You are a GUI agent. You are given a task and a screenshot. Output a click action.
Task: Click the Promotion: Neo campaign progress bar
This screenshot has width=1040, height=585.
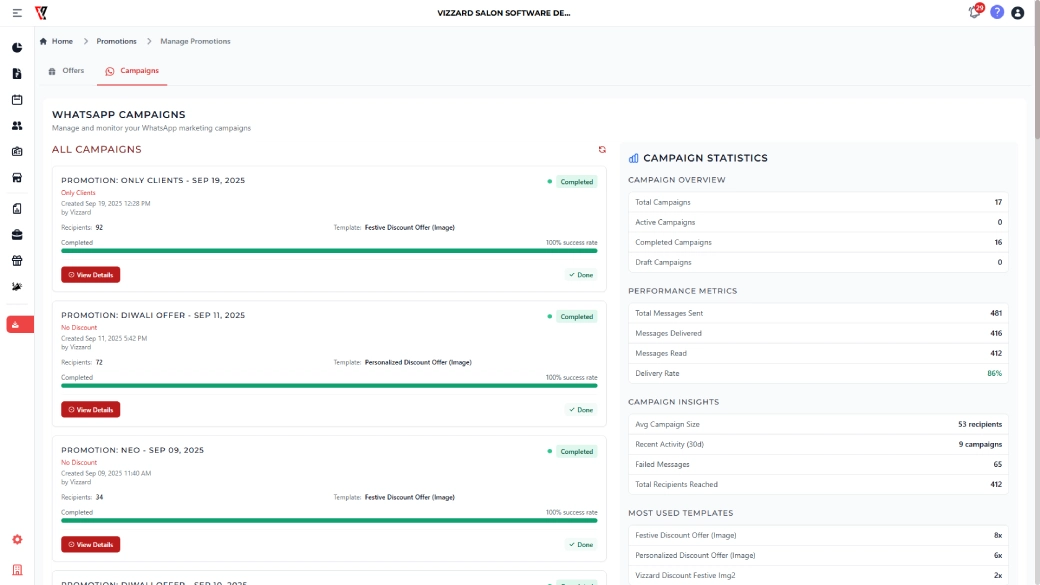pos(329,520)
